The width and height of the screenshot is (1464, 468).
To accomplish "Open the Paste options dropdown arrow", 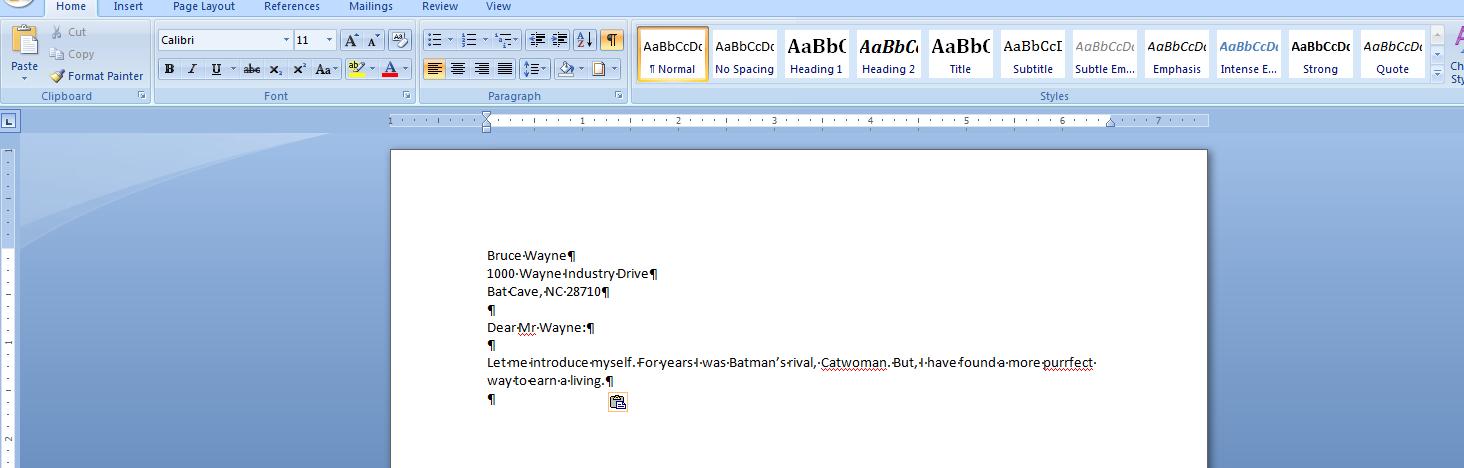I will (x=24, y=79).
